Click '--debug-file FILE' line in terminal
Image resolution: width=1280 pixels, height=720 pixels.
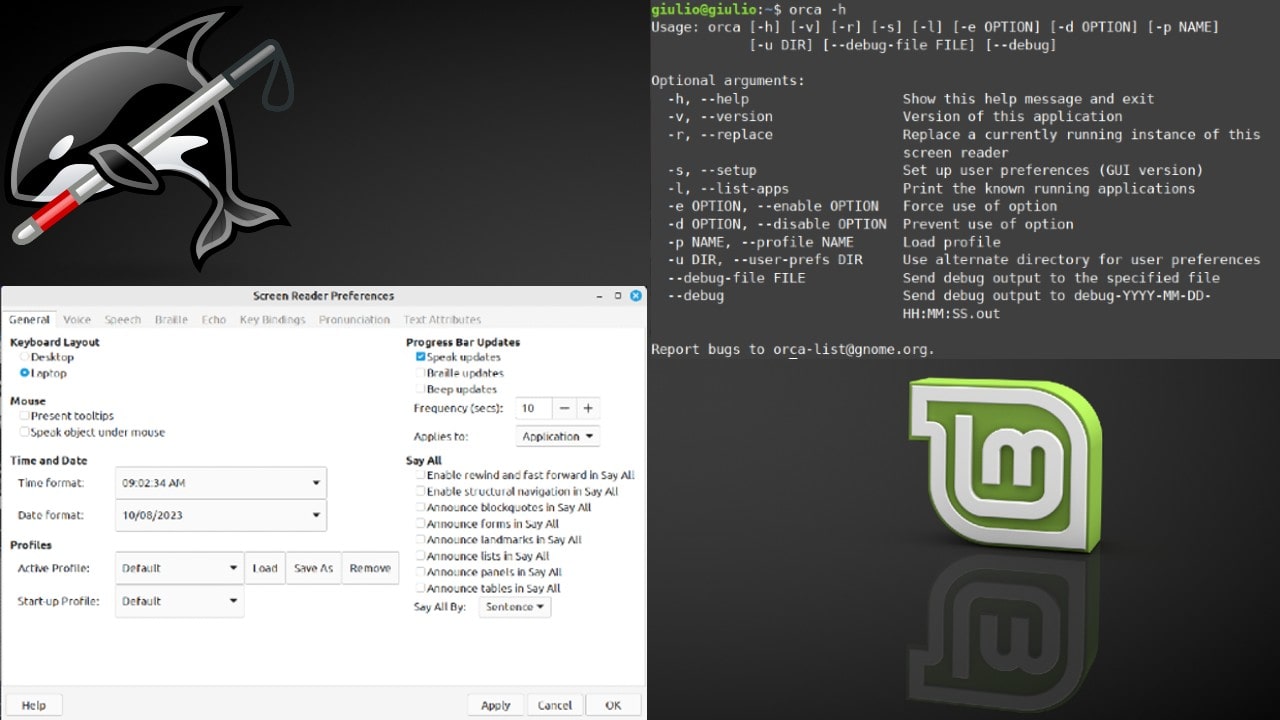(x=736, y=278)
